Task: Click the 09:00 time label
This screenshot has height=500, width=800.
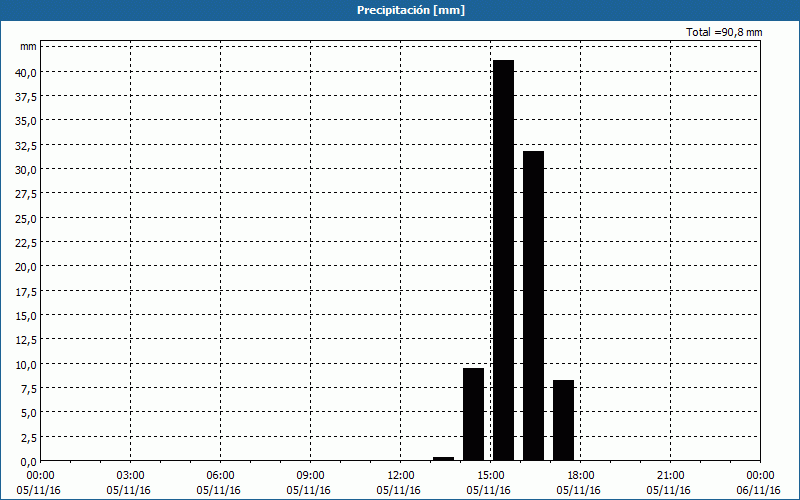Action: click(x=310, y=476)
